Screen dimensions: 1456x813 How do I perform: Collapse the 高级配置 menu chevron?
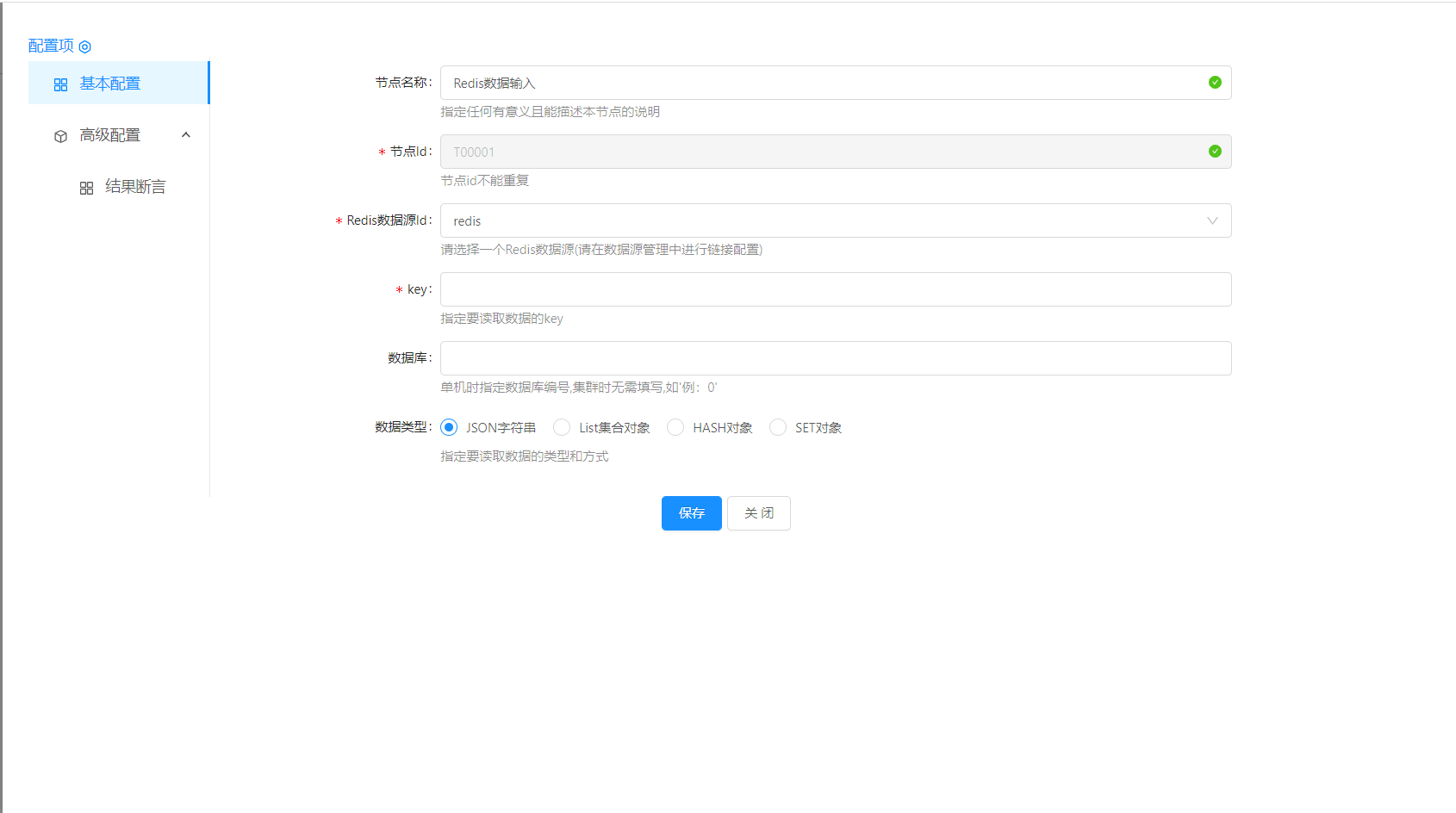[x=186, y=135]
